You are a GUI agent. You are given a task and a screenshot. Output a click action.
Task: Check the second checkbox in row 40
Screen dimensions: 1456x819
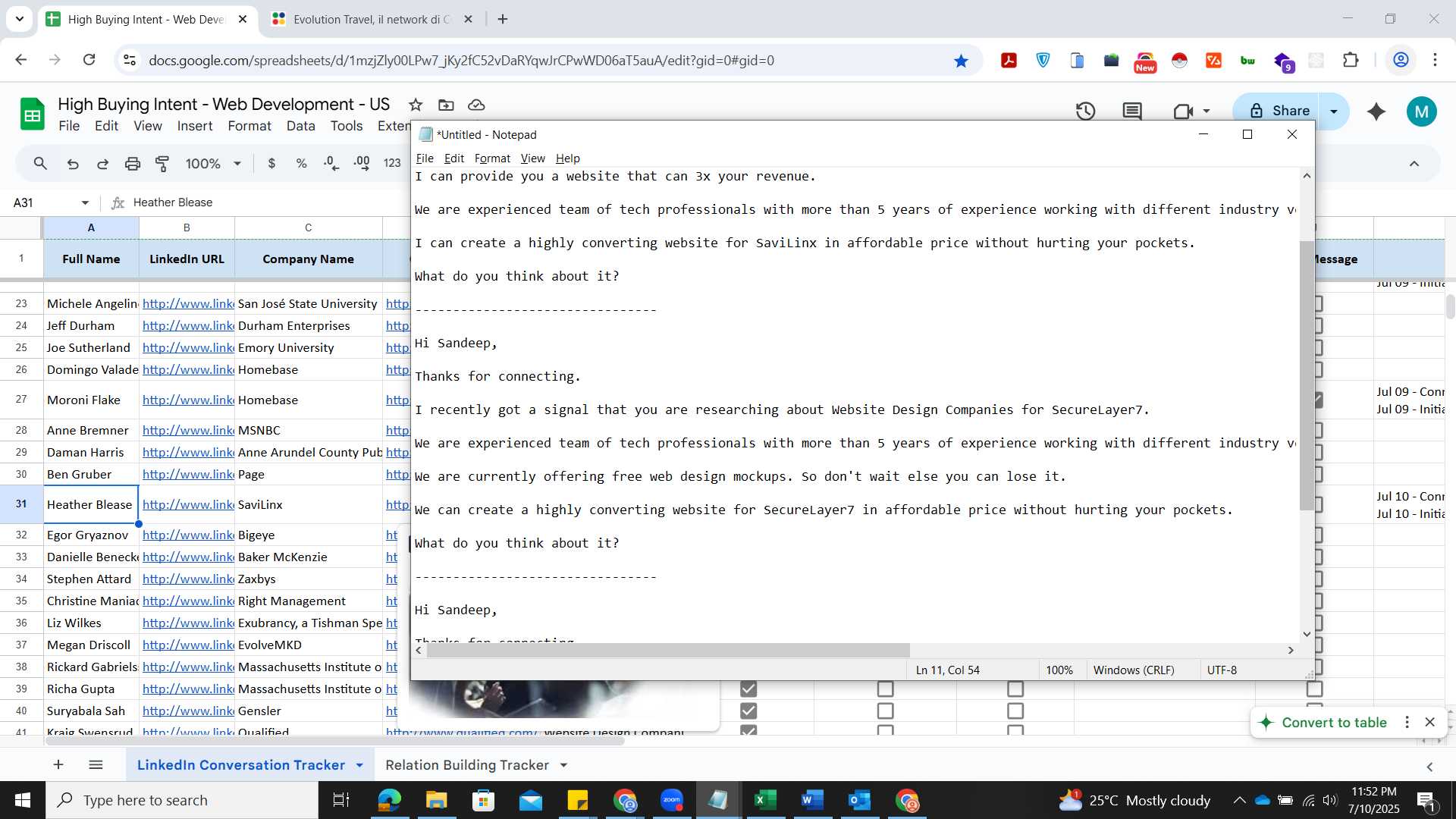click(x=885, y=711)
